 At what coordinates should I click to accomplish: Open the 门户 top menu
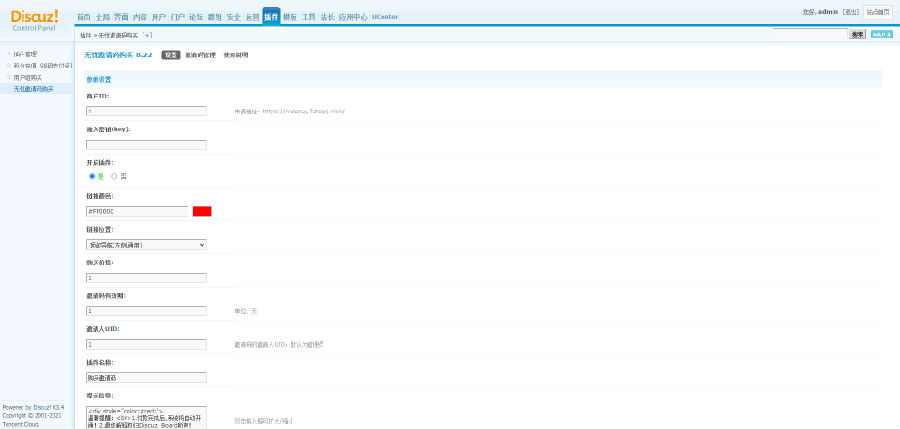tap(177, 17)
